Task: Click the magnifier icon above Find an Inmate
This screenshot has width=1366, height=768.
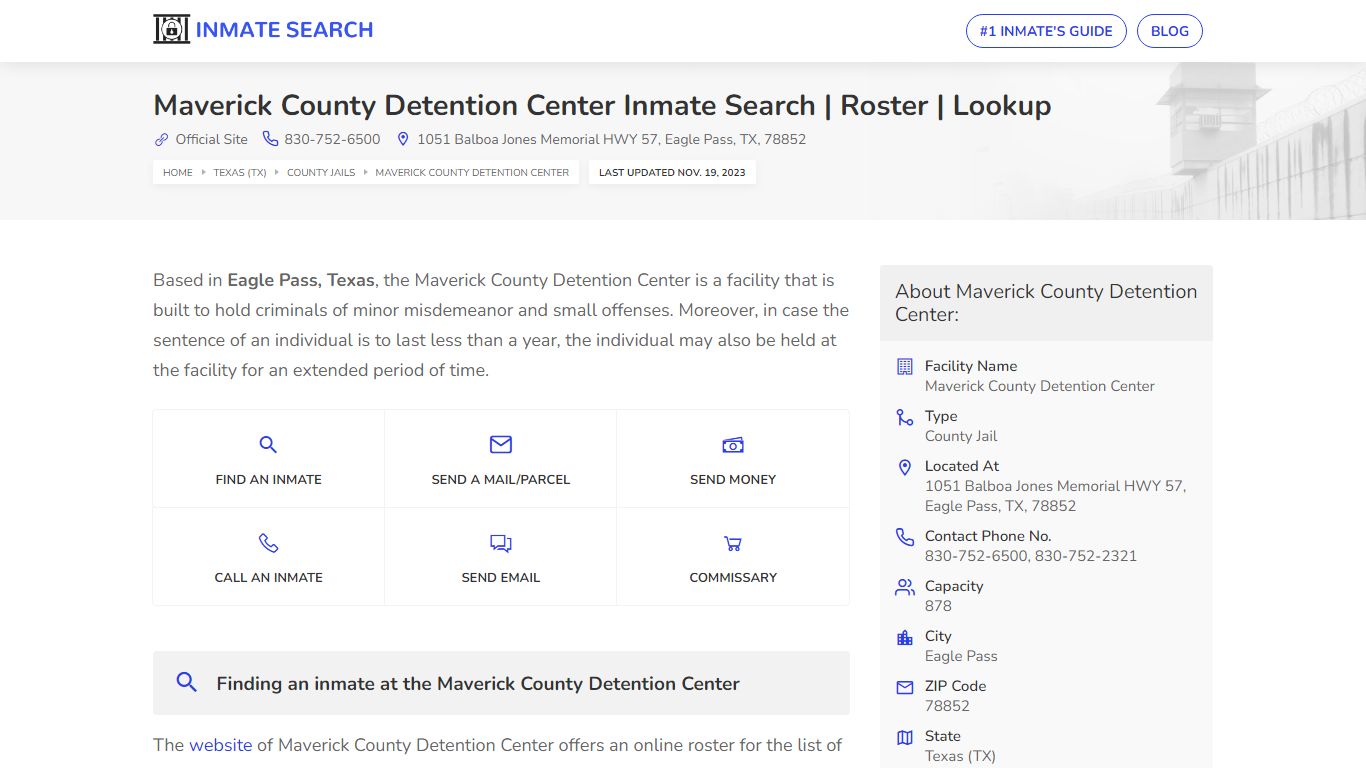Action: point(268,445)
